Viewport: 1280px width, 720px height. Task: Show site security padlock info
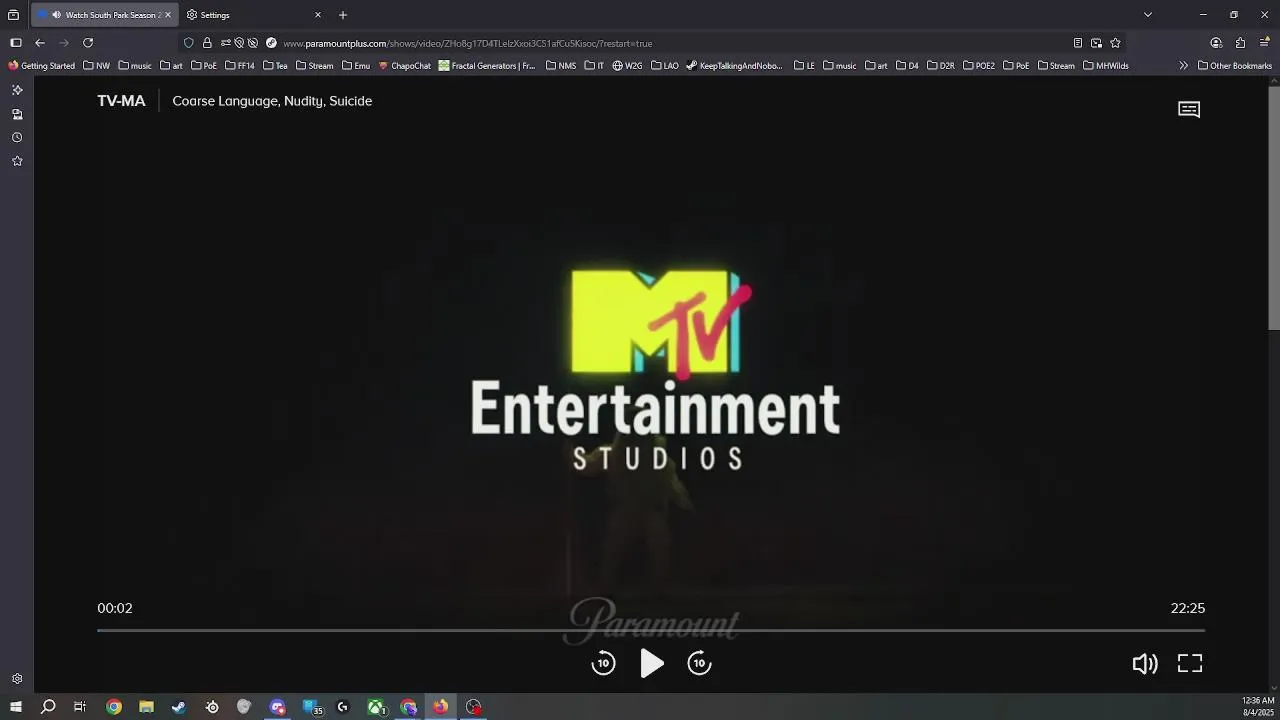coord(207,43)
